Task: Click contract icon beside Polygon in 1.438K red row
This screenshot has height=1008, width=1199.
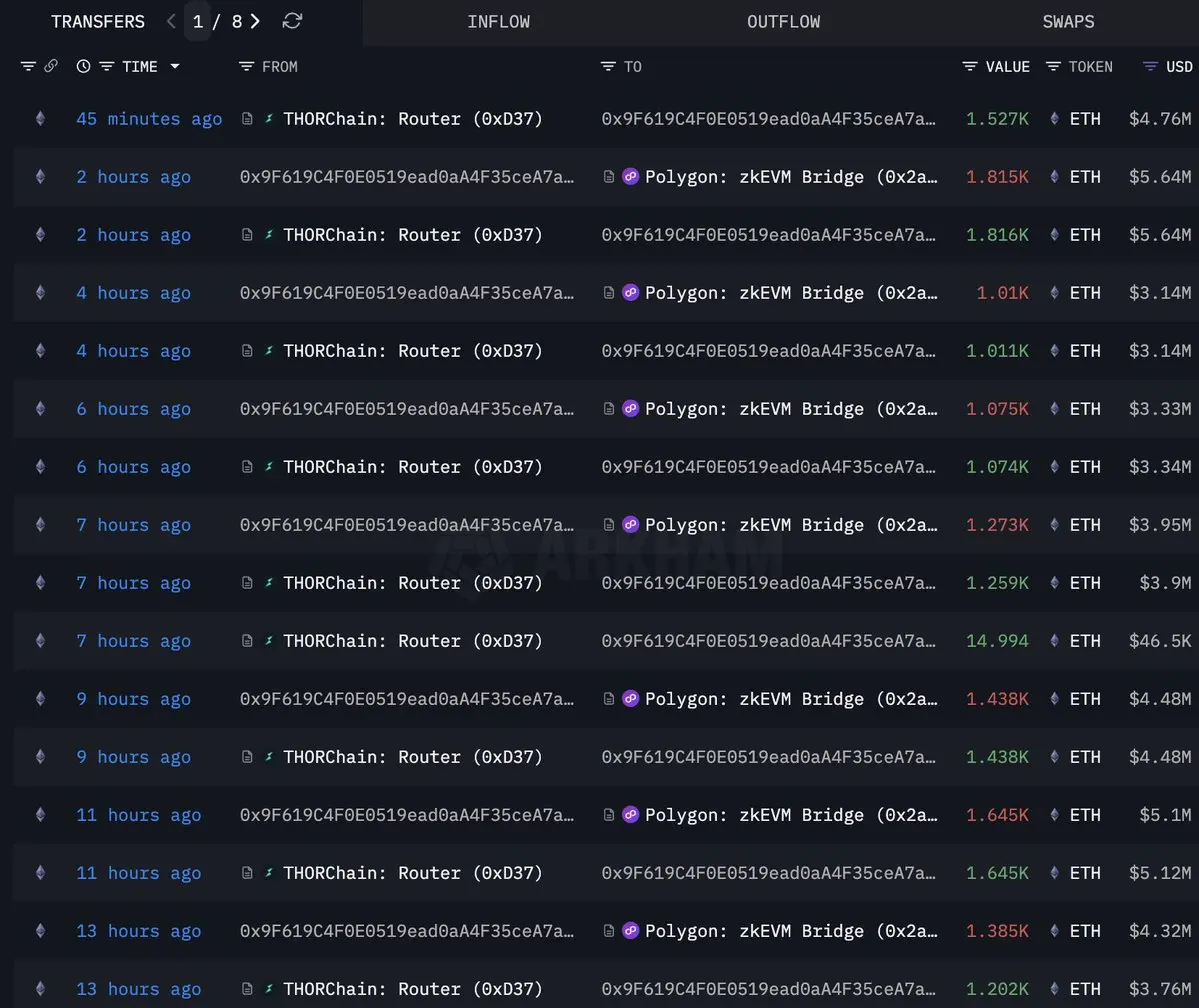Action: 609,699
